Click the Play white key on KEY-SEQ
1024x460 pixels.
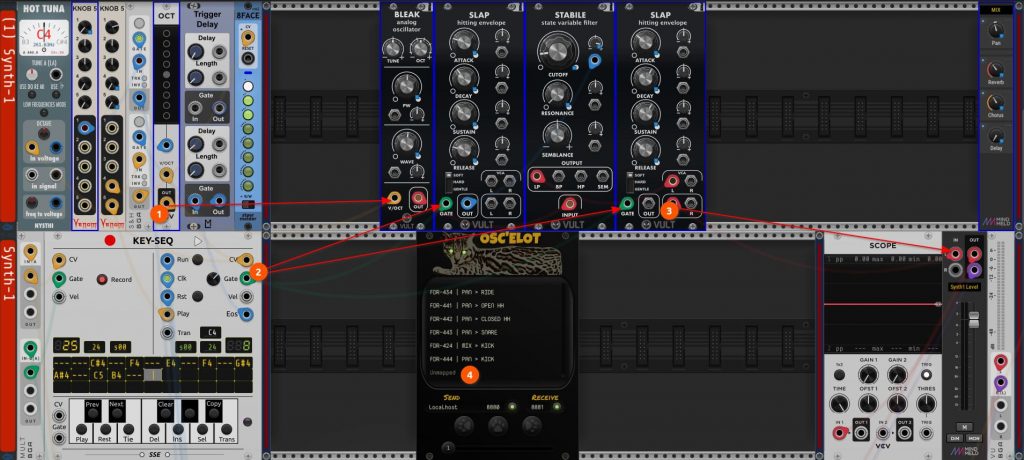(x=81, y=431)
